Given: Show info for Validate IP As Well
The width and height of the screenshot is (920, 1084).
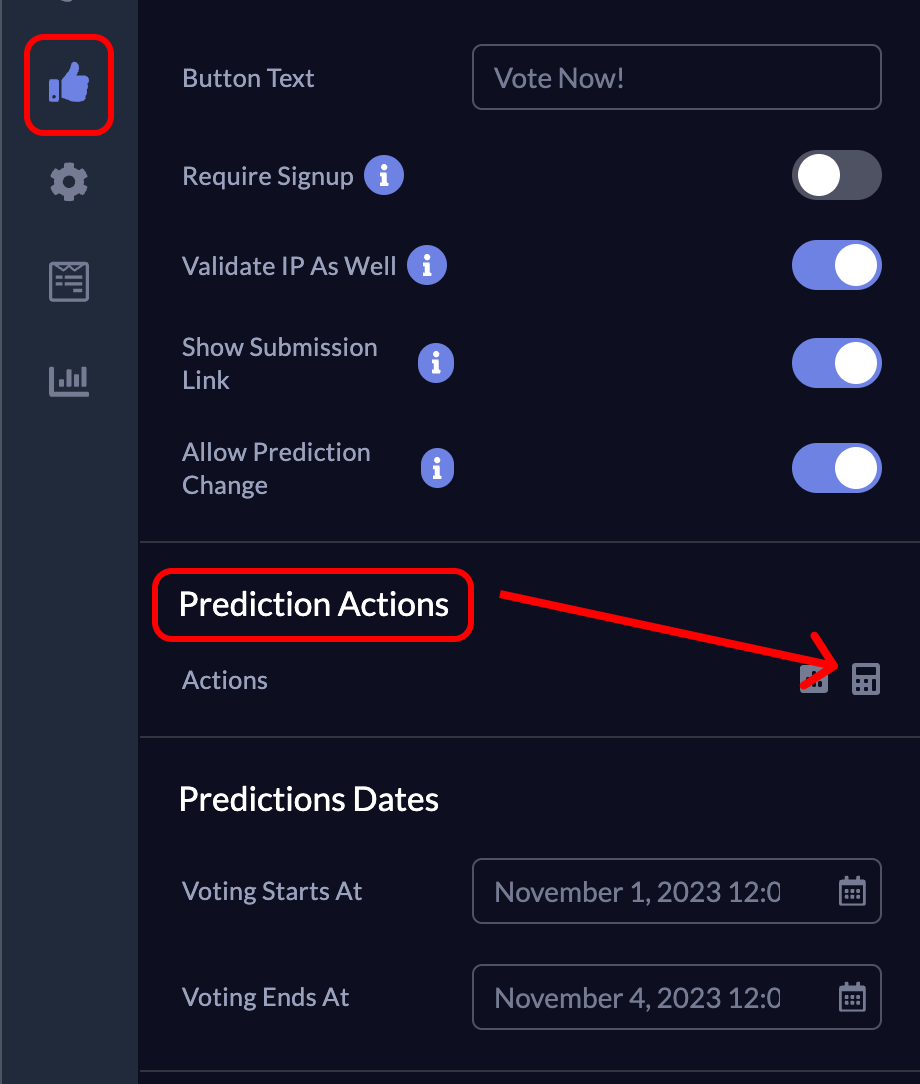Looking at the screenshot, I should point(427,266).
